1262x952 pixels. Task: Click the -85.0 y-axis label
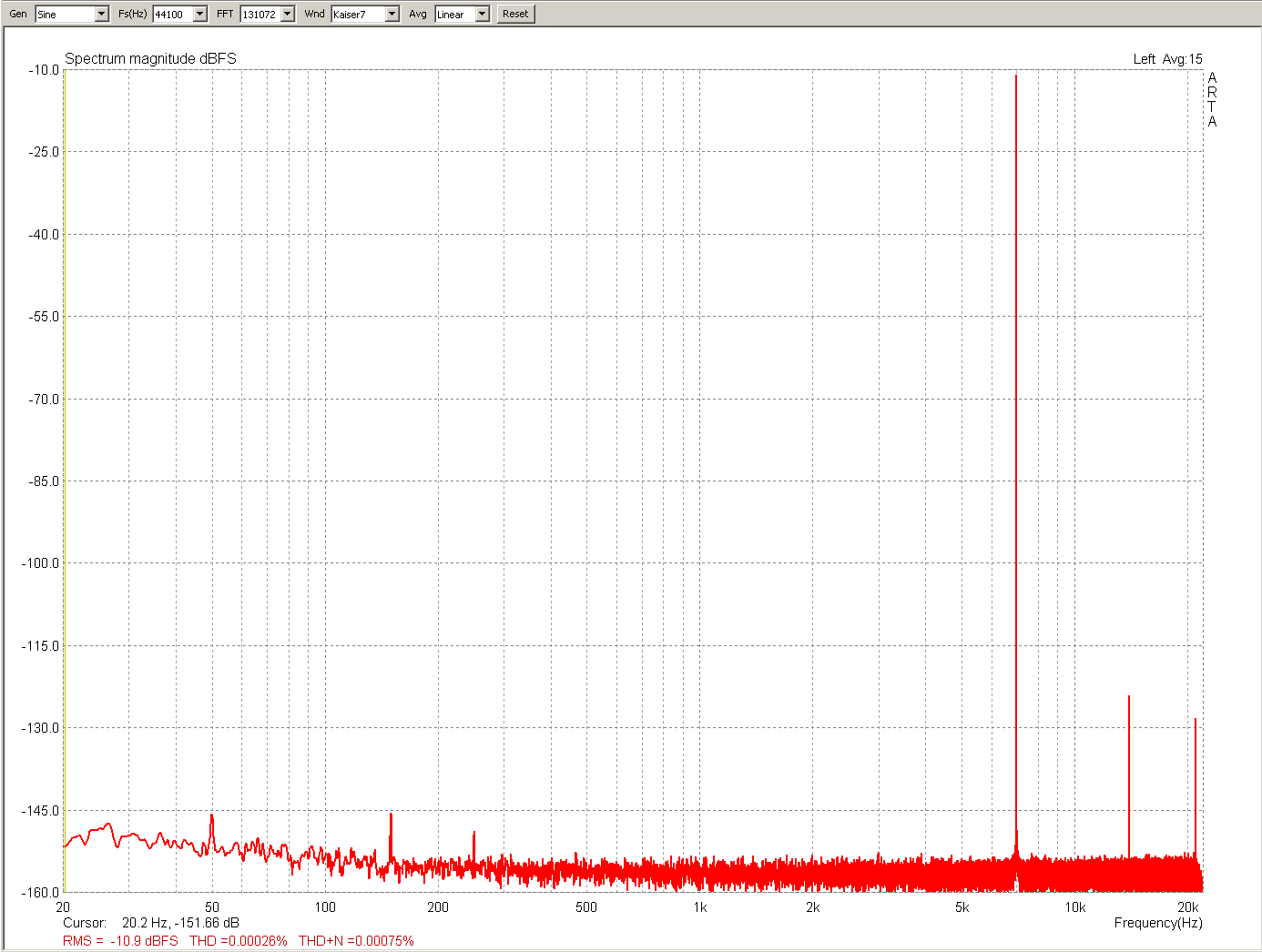tap(44, 481)
